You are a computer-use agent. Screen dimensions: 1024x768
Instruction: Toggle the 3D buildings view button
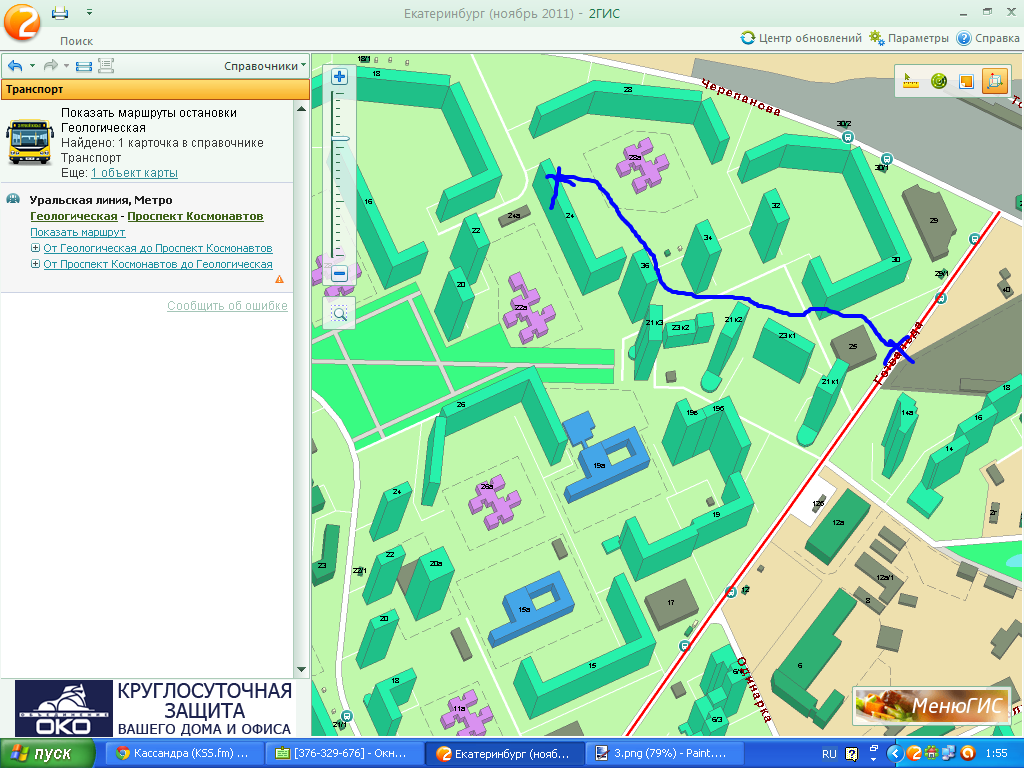click(995, 81)
